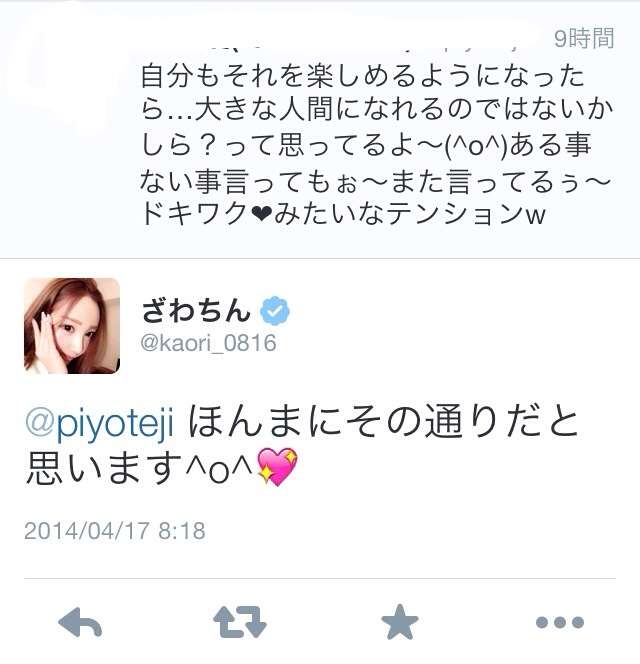Open the @piyoteji mention link
640x664 pixels.
coord(100,422)
